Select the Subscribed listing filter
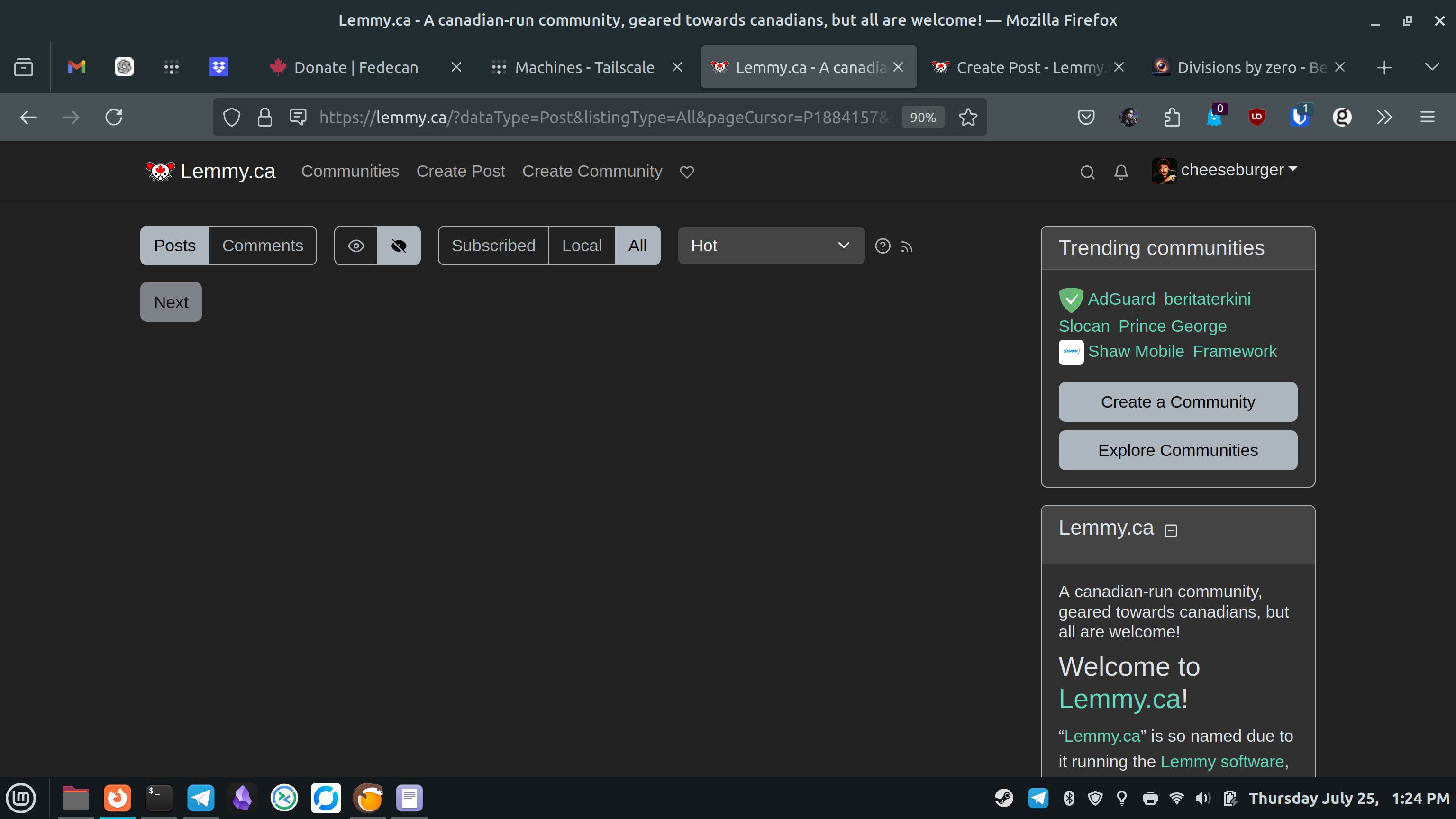 (493, 246)
